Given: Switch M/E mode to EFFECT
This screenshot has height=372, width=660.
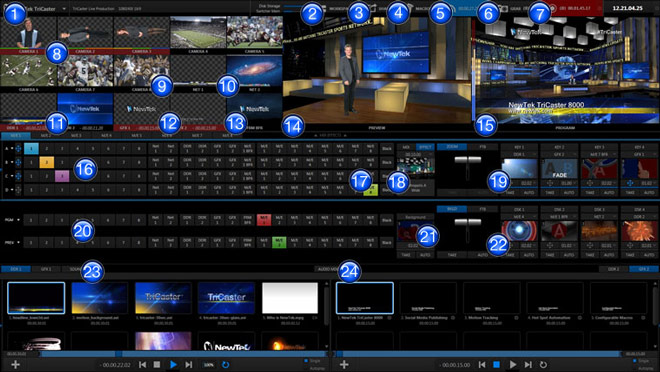Looking at the screenshot, I should pos(425,147).
